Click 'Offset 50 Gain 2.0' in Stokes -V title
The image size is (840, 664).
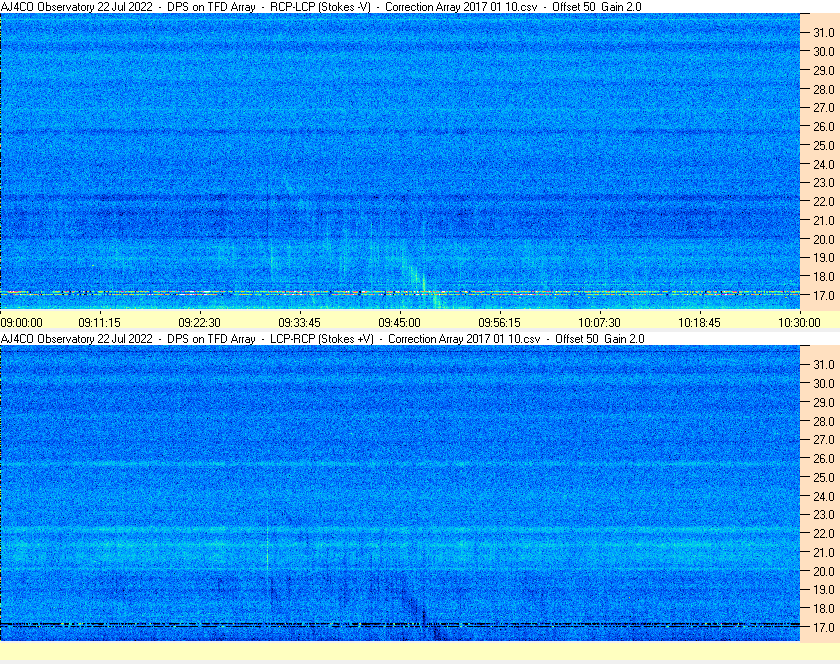pos(597,7)
